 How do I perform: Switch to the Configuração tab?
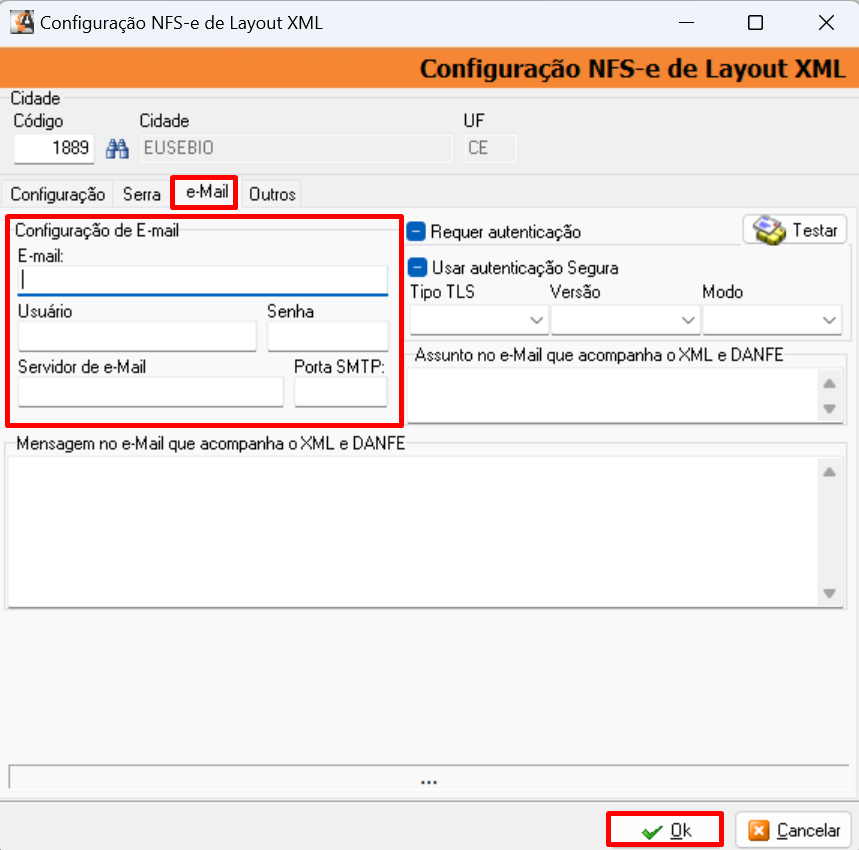pos(58,194)
